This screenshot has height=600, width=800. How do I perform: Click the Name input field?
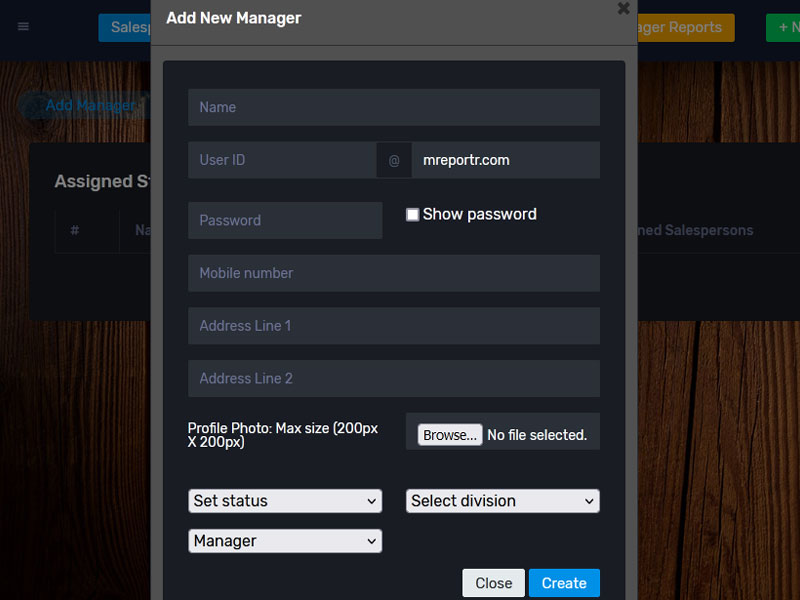pos(393,107)
